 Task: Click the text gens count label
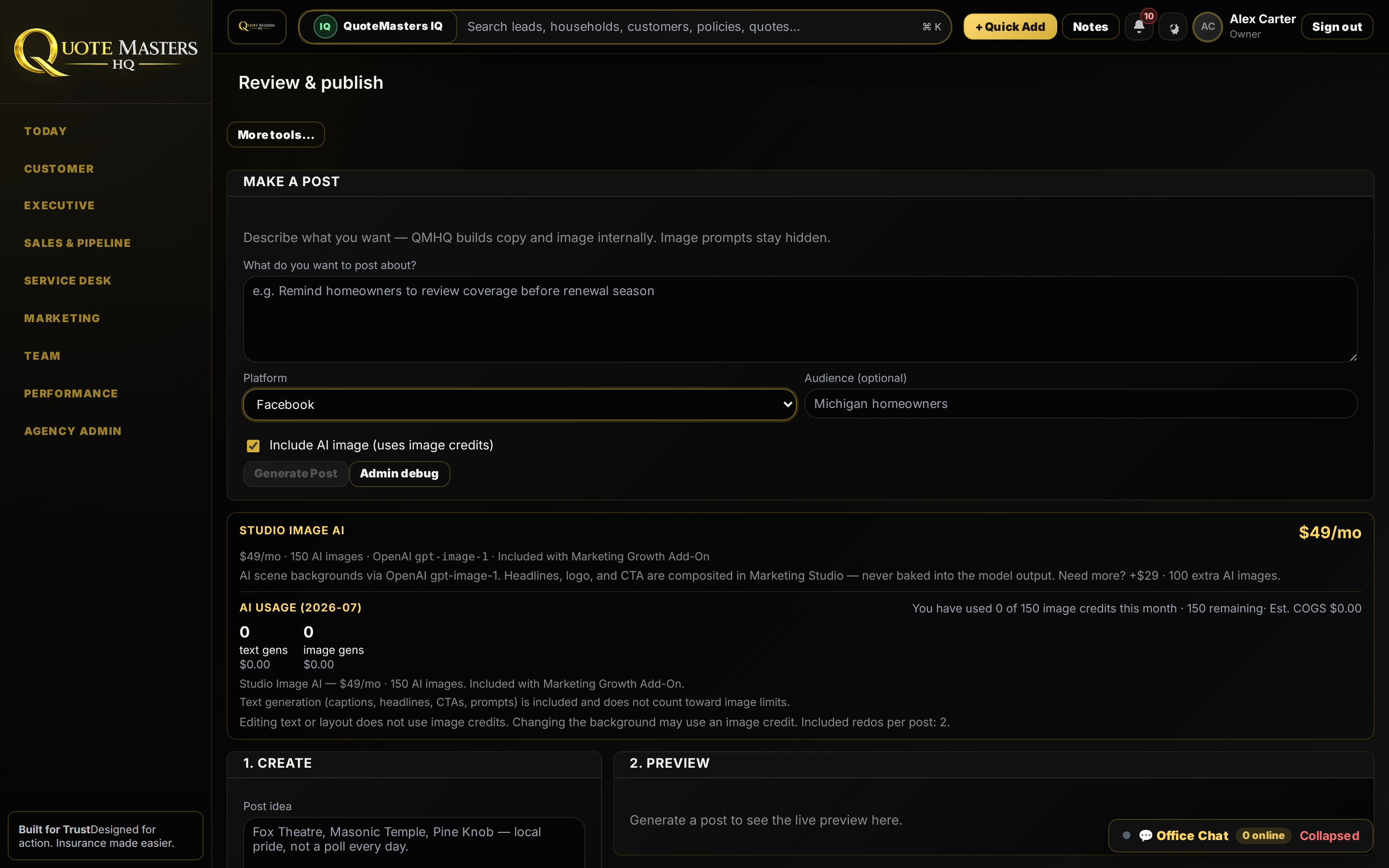263,650
